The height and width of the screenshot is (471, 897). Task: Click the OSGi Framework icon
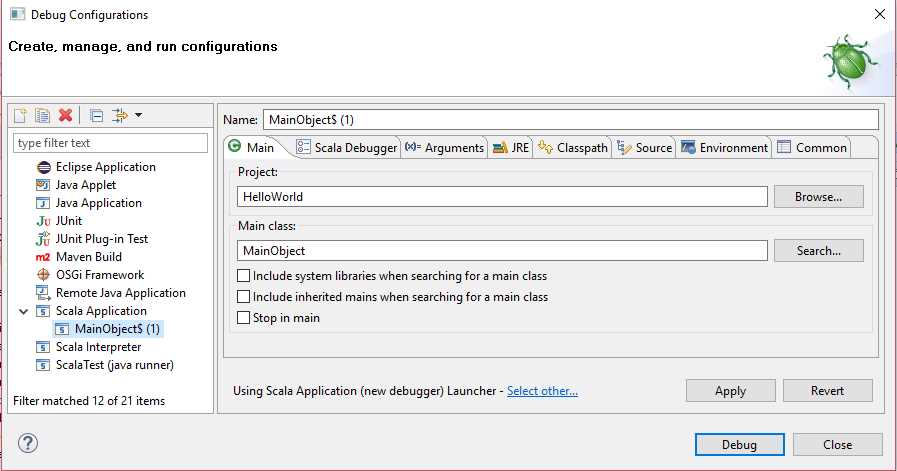click(43, 275)
